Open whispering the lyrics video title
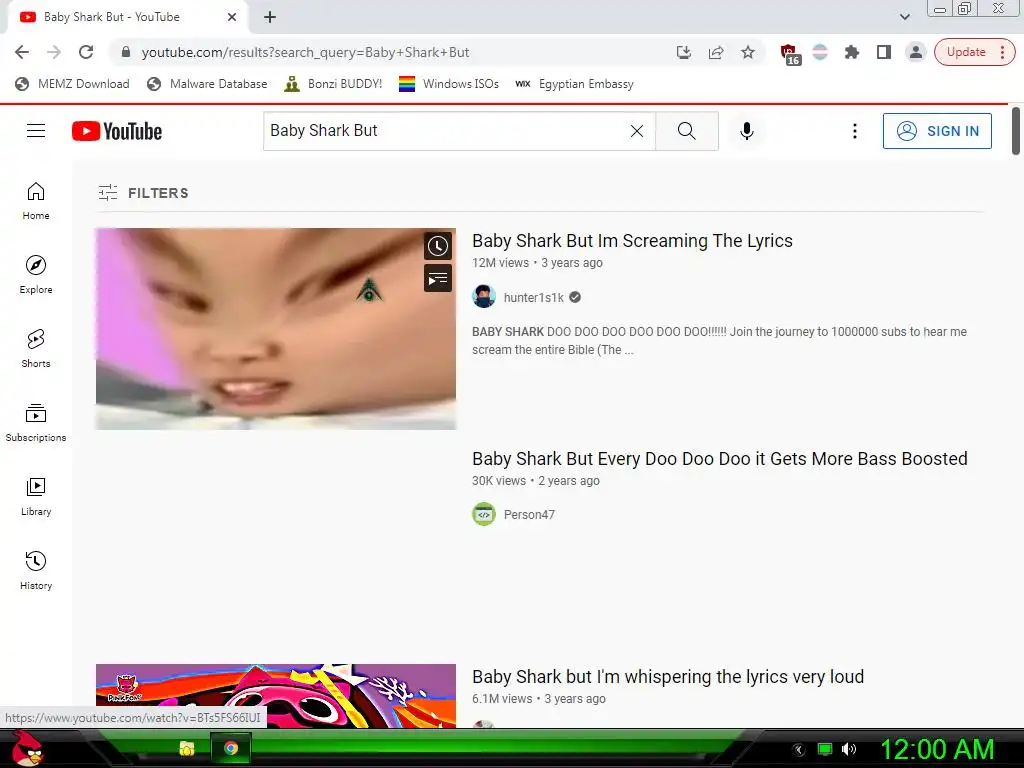Viewport: 1024px width, 768px height. pyautogui.click(x=668, y=677)
